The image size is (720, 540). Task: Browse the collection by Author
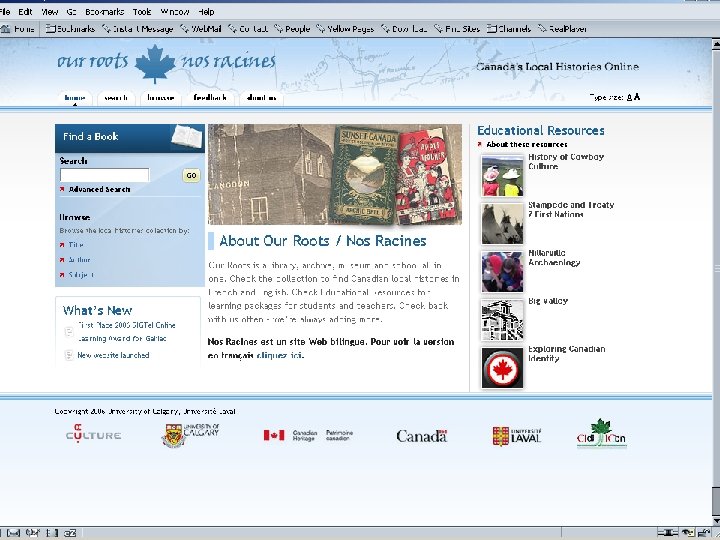click(79, 260)
